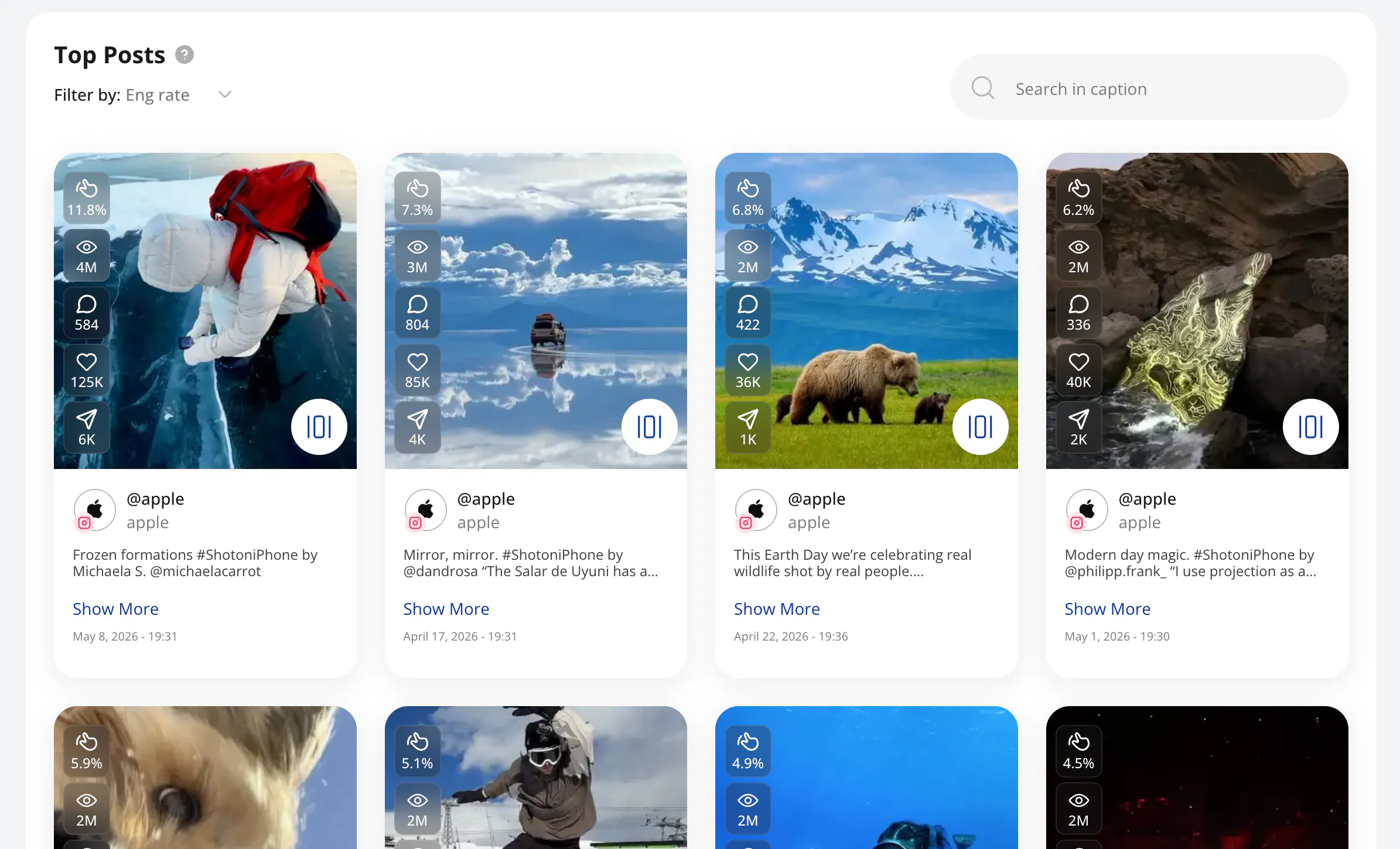1400x849 pixels.
Task: Click the 36K likes heart icon
Action: pos(748,362)
